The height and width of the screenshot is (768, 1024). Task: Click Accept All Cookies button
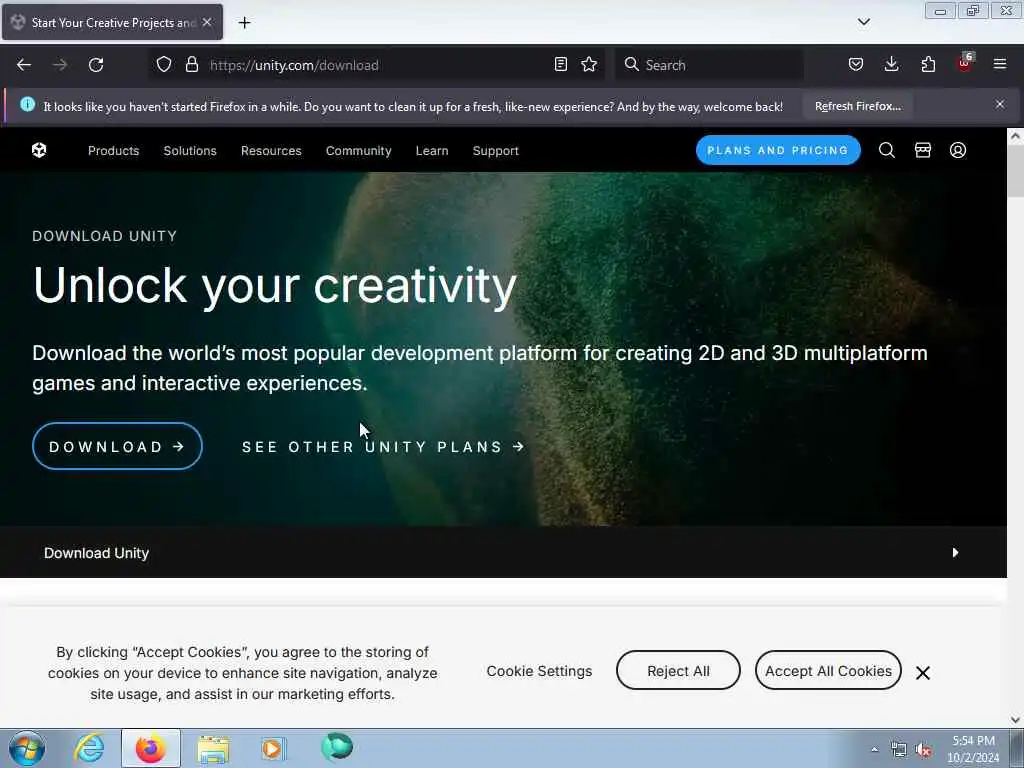(828, 671)
